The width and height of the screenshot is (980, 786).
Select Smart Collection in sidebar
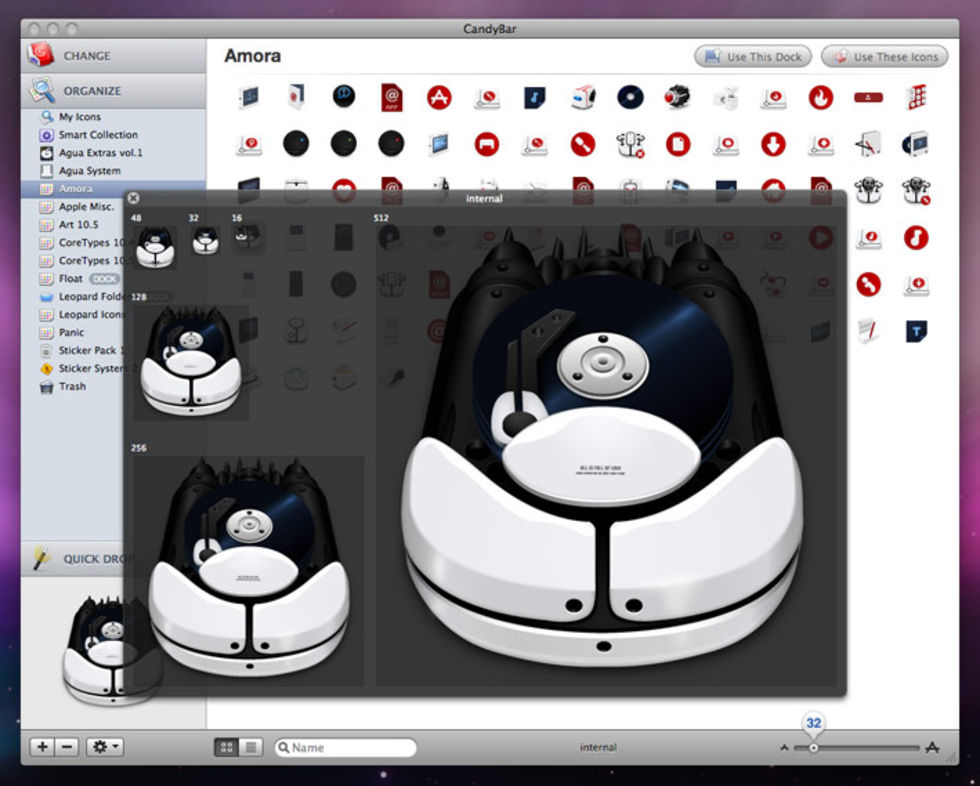click(98, 135)
